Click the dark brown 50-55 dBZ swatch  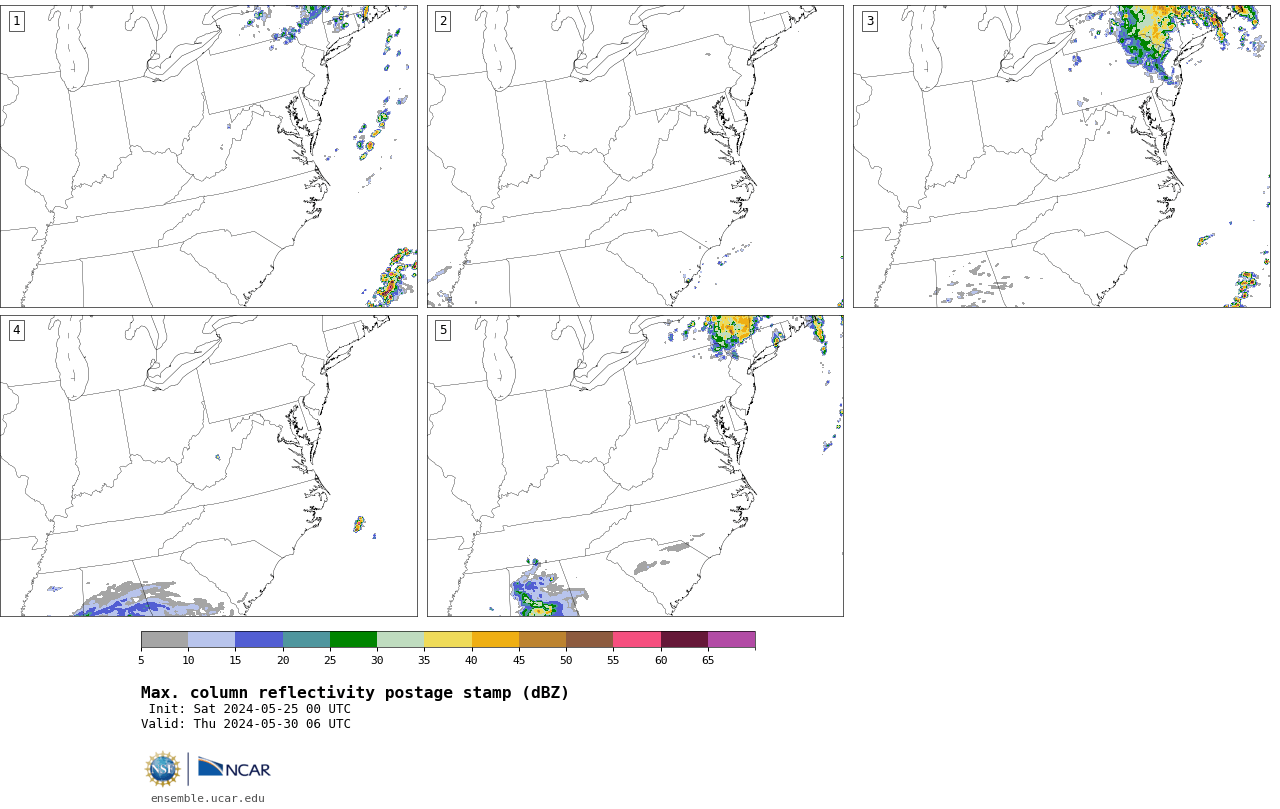(589, 640)
